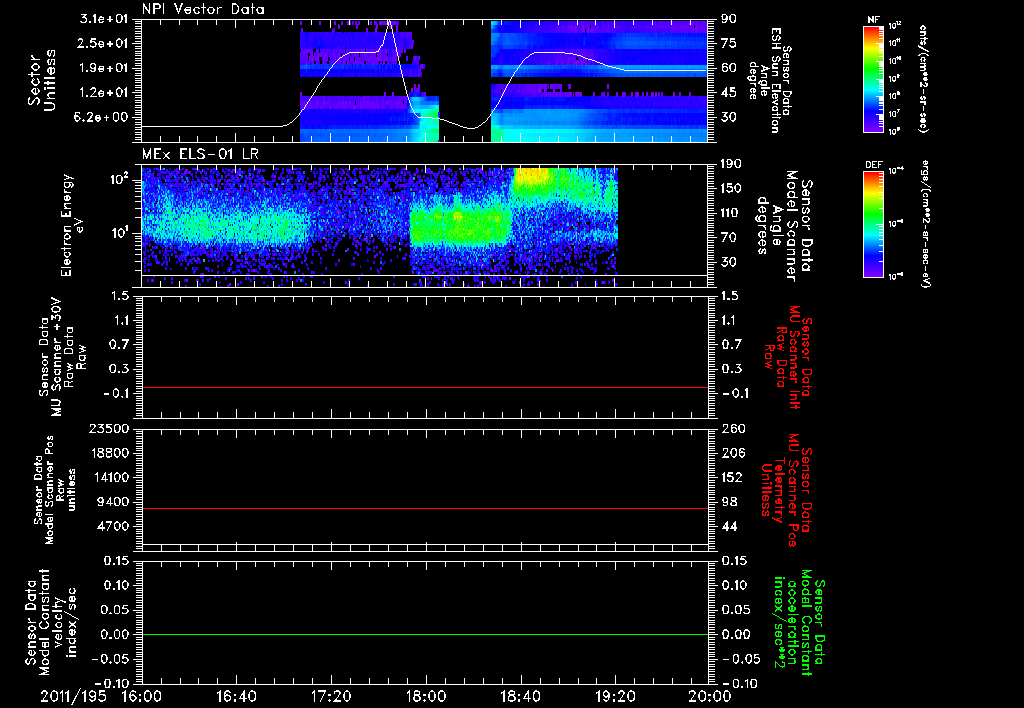Click the '206' telemetry tick value
The height and width of the screenshot is (708, 1024).
pos(732,453)
